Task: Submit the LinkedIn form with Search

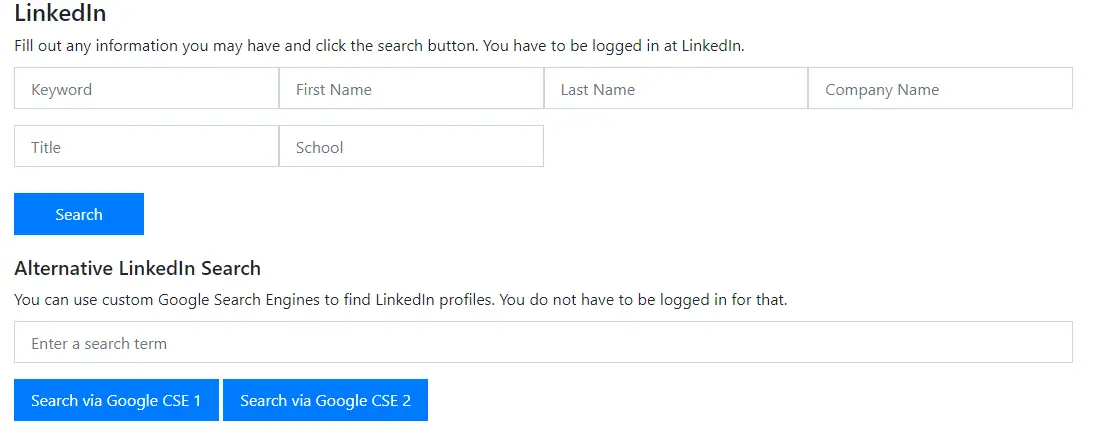Action: point(79,214)
